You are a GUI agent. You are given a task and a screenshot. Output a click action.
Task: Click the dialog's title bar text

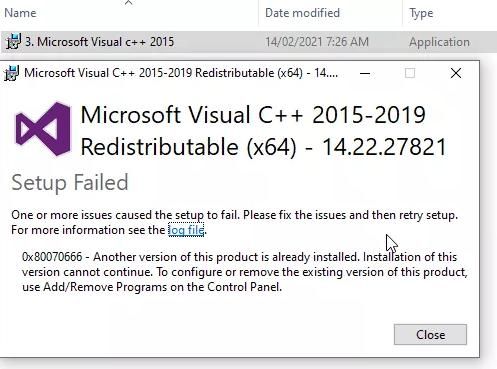point(181,73)
